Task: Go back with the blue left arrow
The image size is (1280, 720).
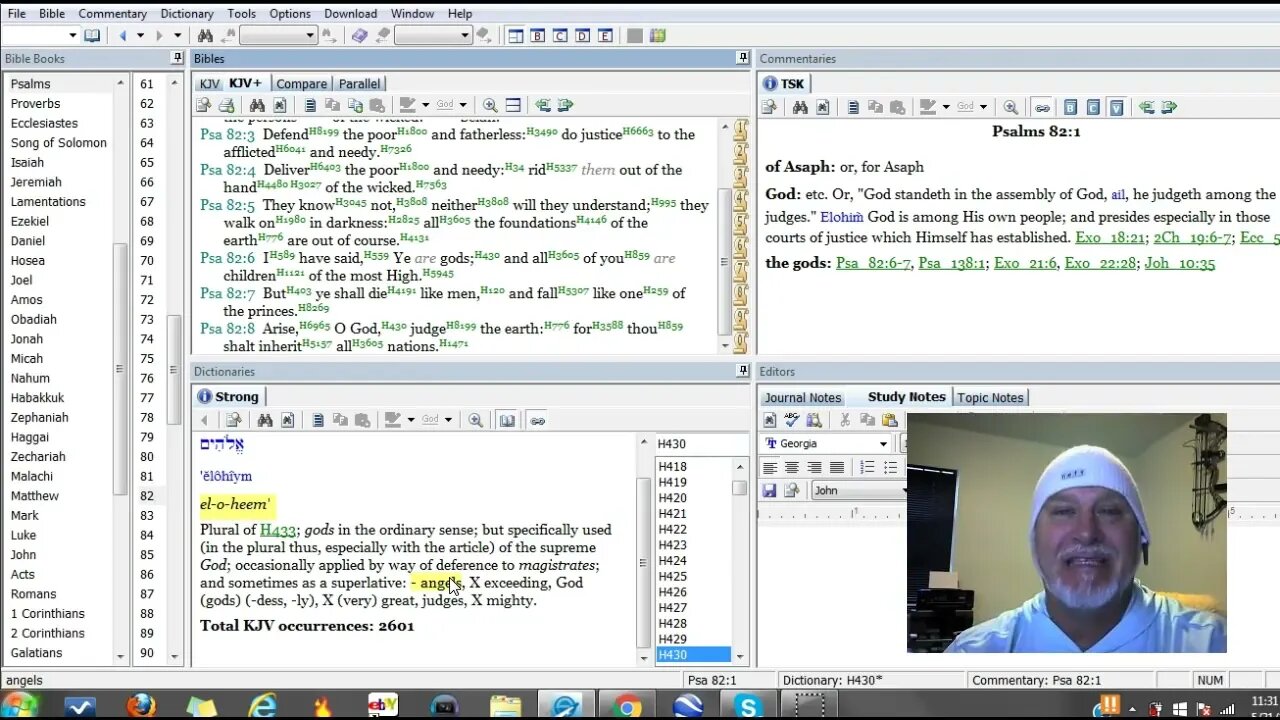Action: pyautogui.click(x=123, y=35)
